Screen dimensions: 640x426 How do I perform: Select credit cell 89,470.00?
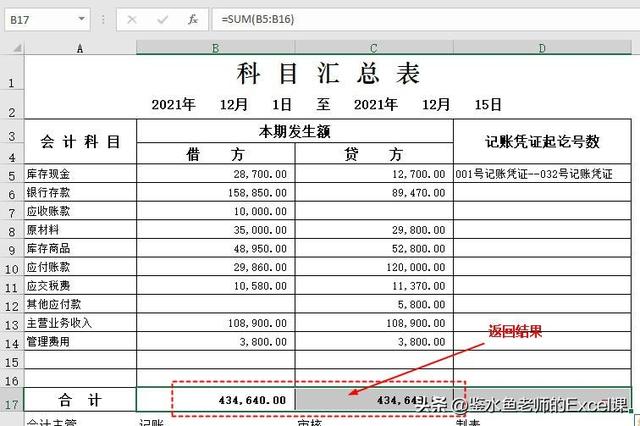point(374,192)
